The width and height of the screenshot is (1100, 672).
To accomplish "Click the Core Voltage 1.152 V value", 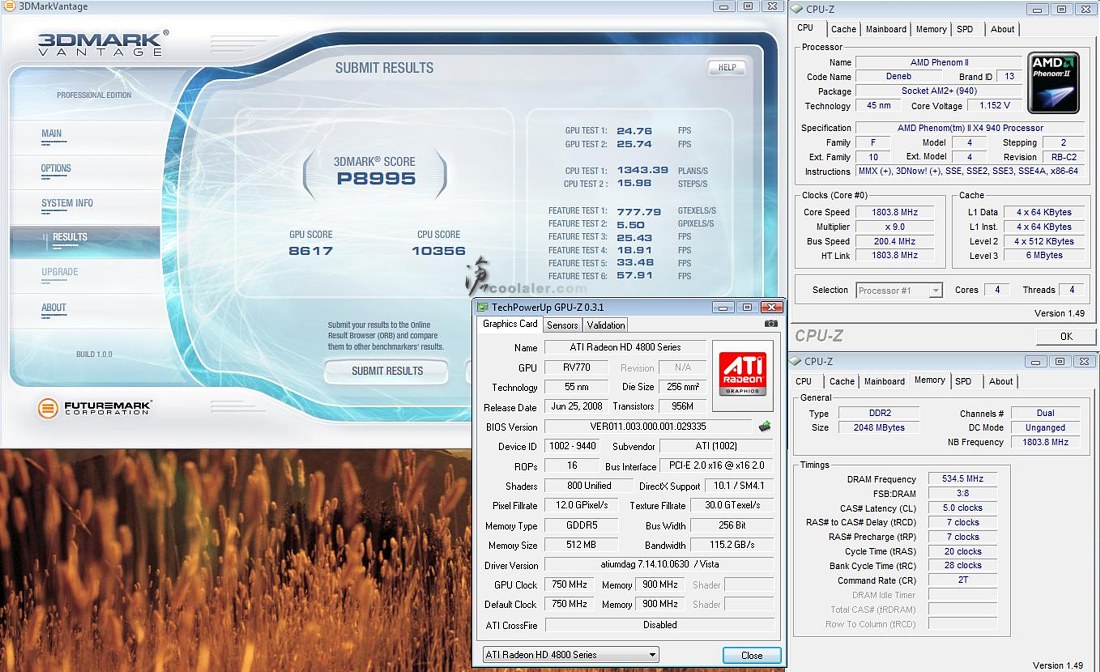I will tap(995, 105).
